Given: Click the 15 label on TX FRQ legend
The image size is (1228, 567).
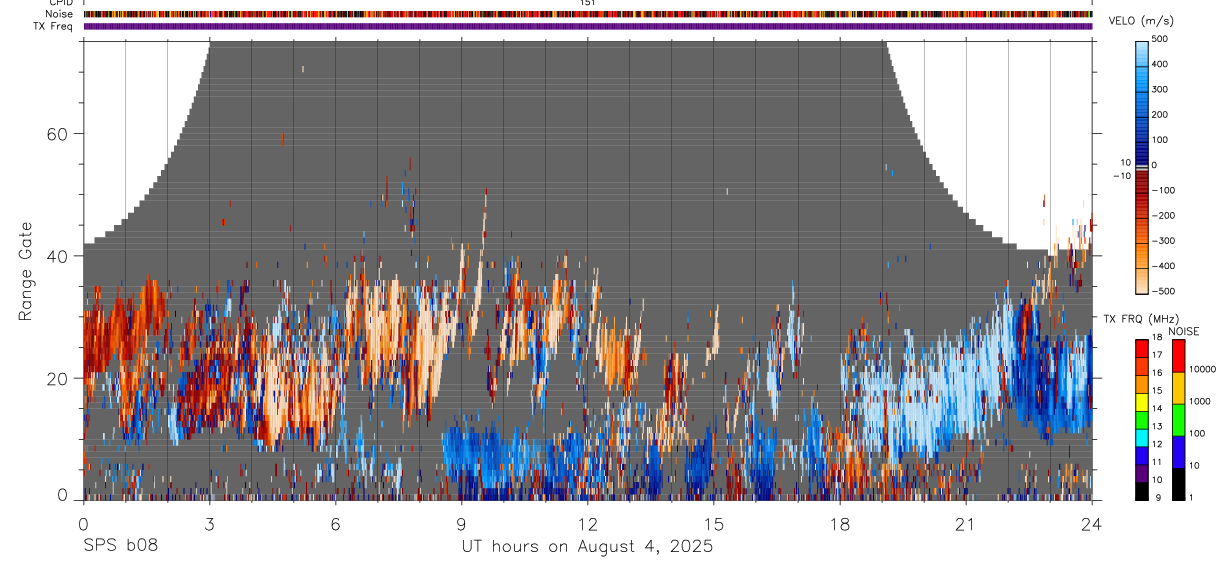Looking at the screenshot, I should click(1159, 391).
